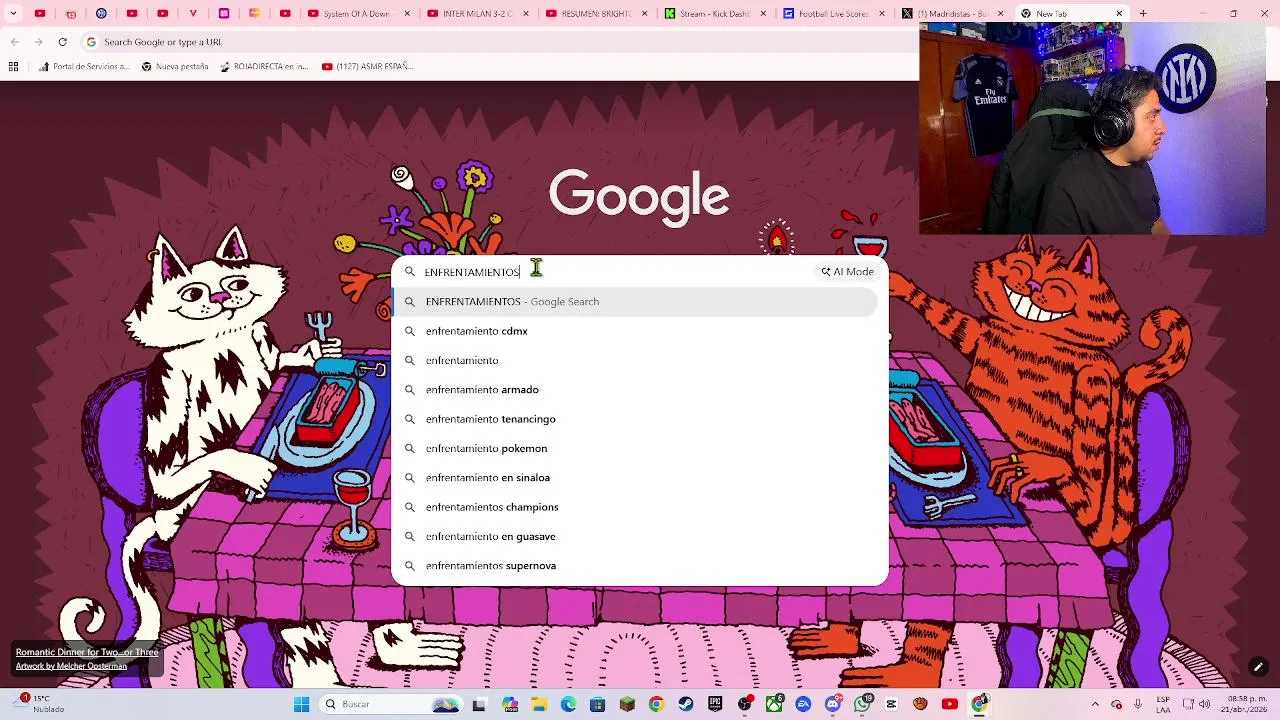This screenshot has height=720, width=1280.
Task: Open the "ROJADIRECTA en in..." bookmark
Action: 264,66
